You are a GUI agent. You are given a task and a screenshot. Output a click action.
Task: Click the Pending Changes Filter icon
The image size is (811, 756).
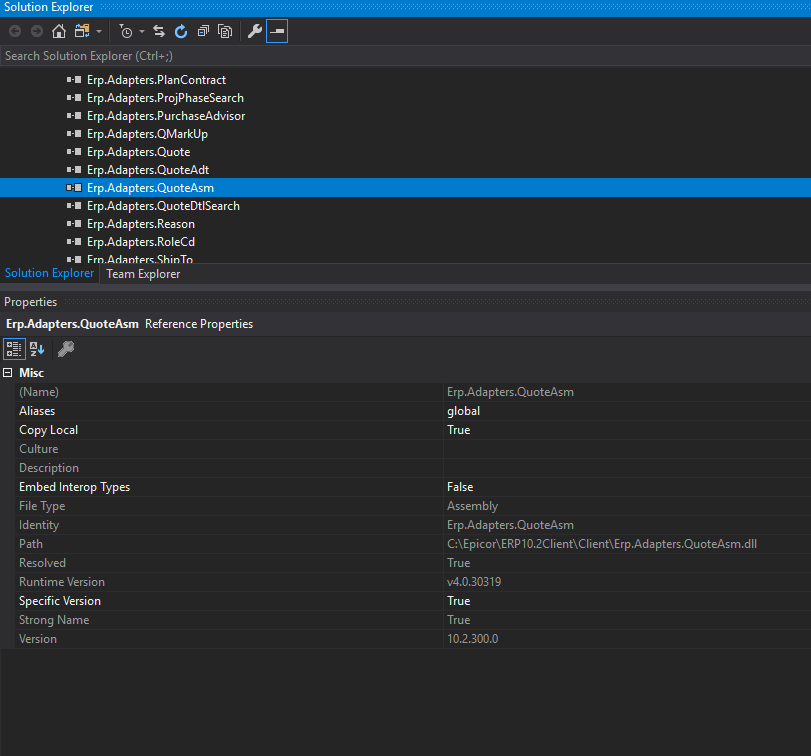click(126, 32)
